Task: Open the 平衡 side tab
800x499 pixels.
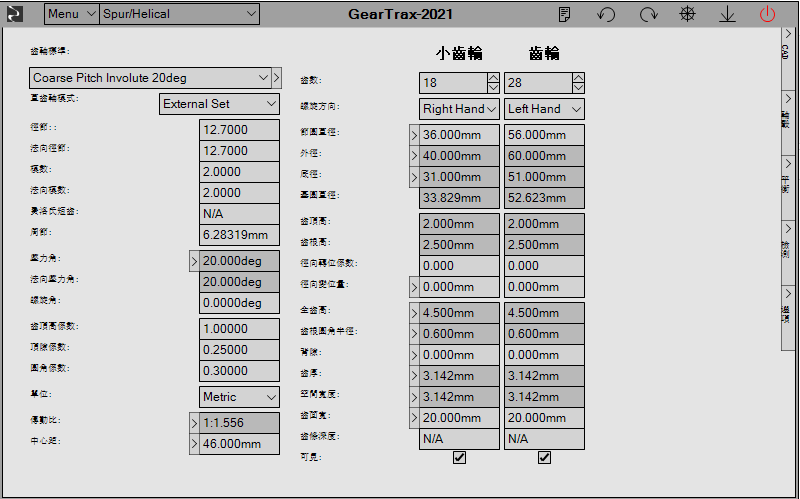Action: click(788, 188)
